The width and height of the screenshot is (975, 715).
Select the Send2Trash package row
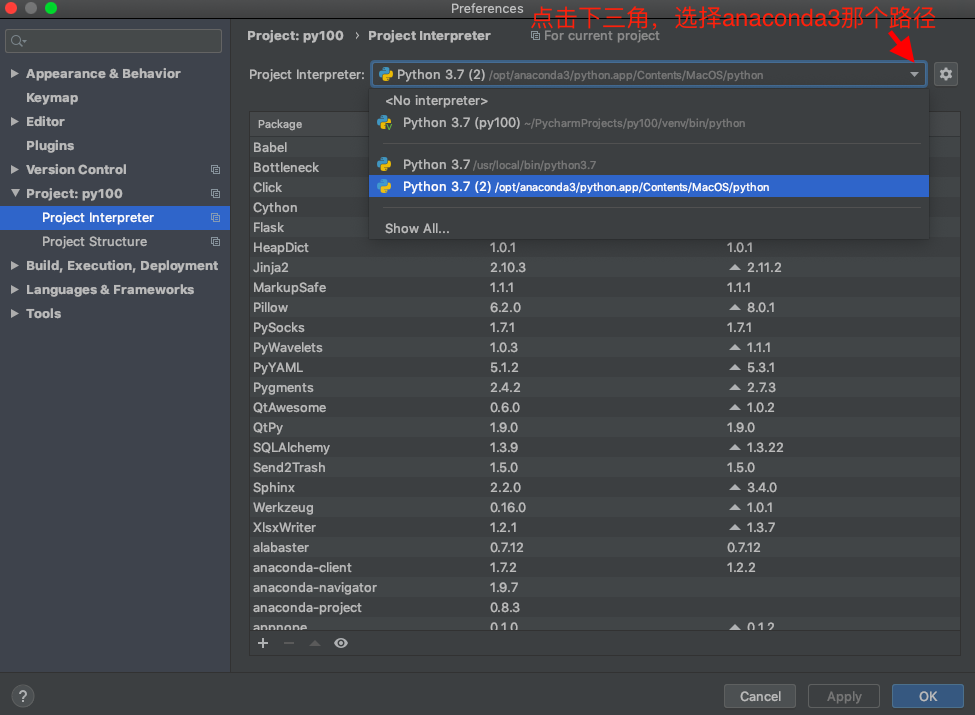point(604,468)
